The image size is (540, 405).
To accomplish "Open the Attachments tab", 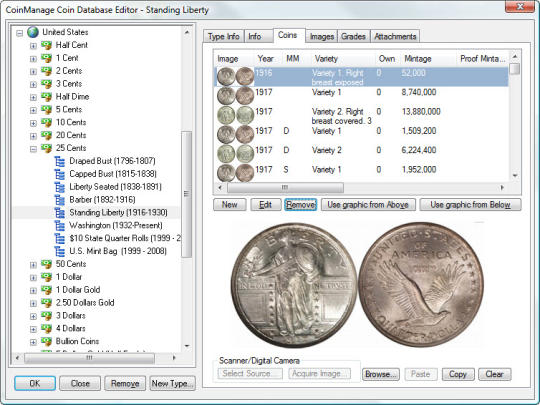I will tap(395, 37).
